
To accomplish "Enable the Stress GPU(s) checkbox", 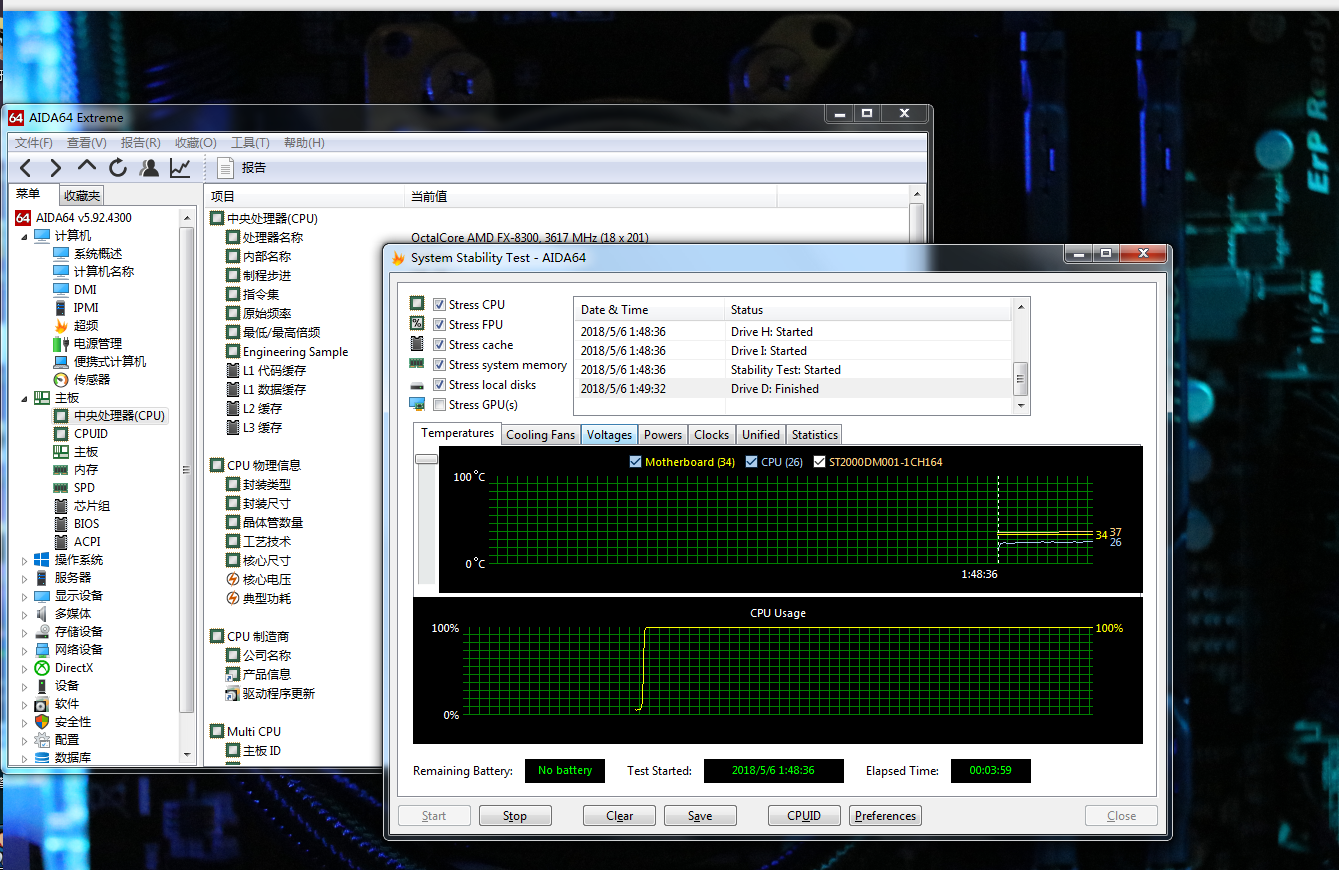I will [x=439, y=404].
